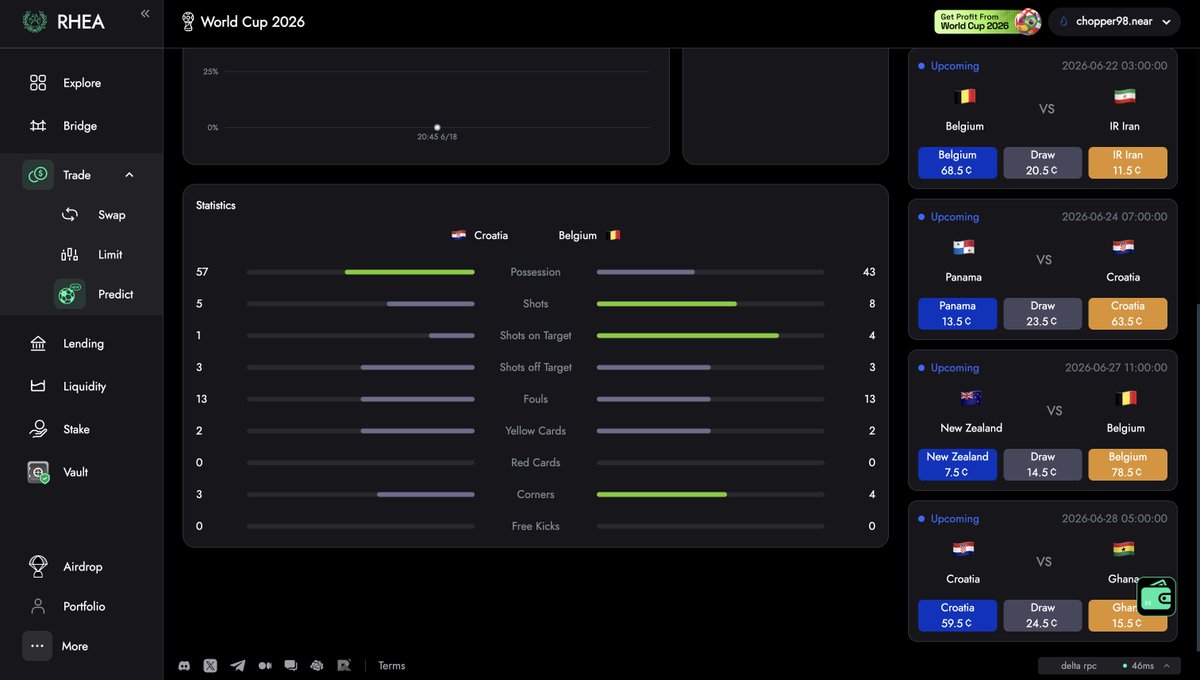
Task: Click the Shots off Target label
Action: coord(536,368)
